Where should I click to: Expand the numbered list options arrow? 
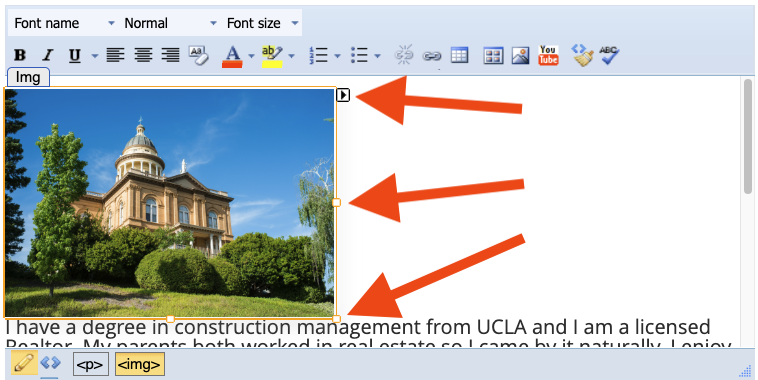(337, 56)
